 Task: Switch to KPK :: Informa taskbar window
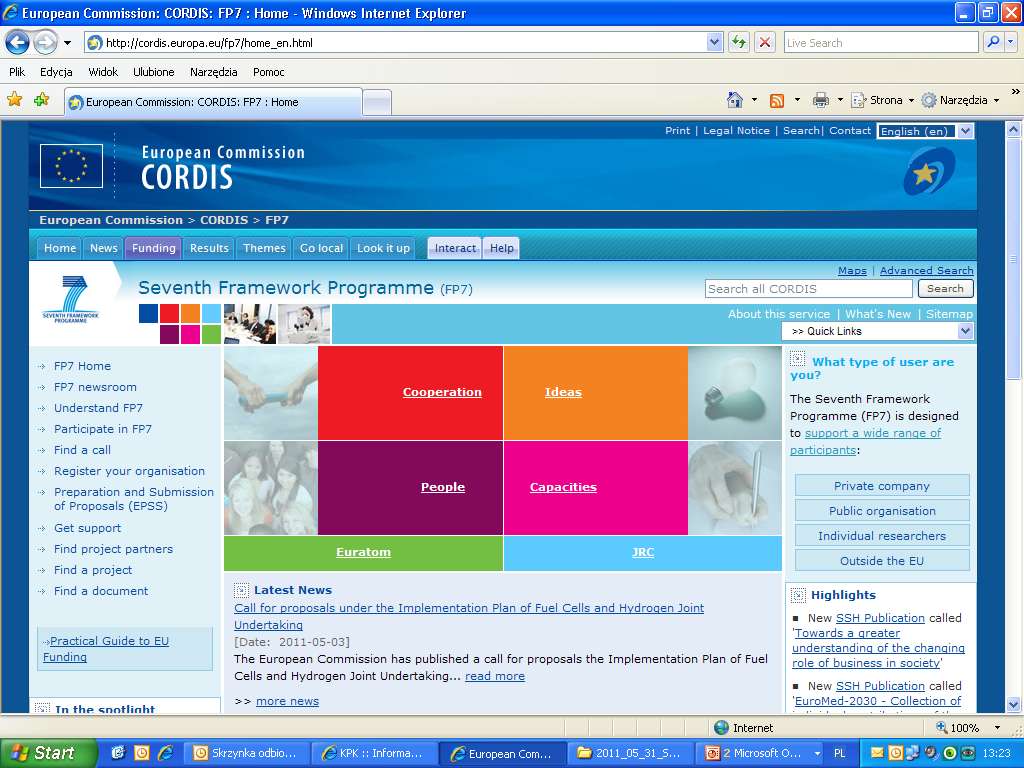[x=375, y=753]
